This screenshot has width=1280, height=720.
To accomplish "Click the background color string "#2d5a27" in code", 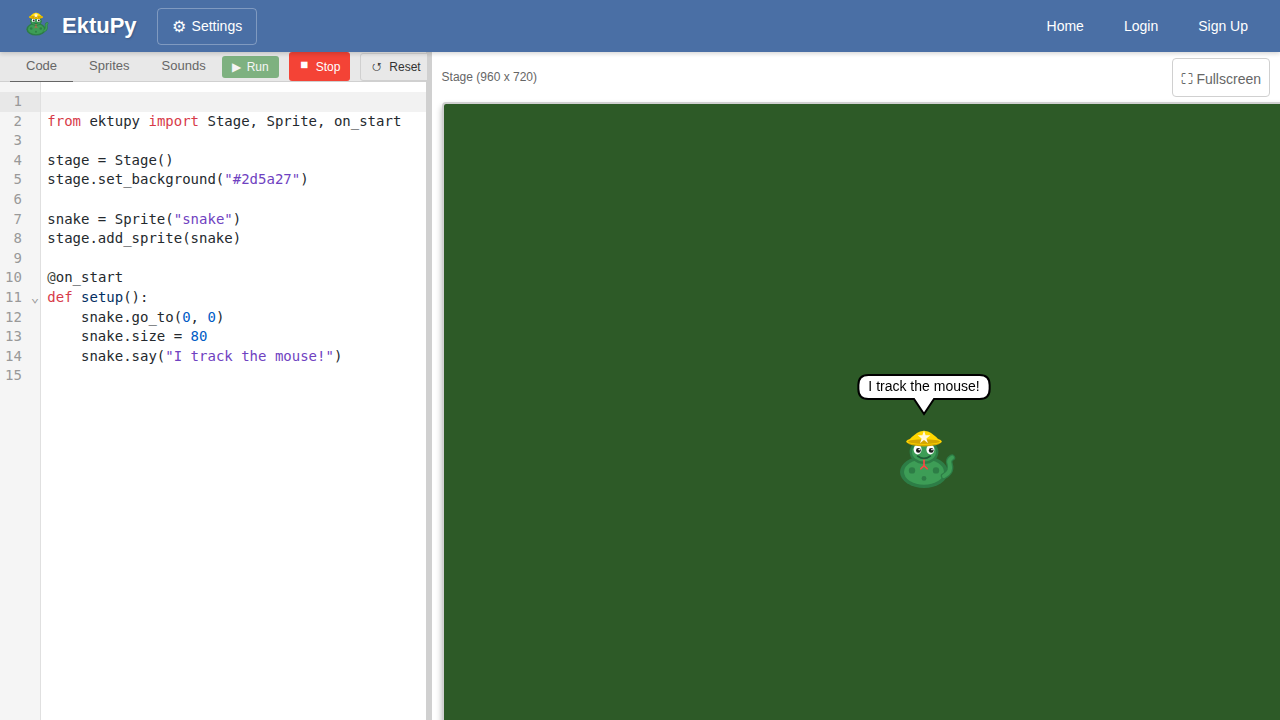I will click(266, 180).
